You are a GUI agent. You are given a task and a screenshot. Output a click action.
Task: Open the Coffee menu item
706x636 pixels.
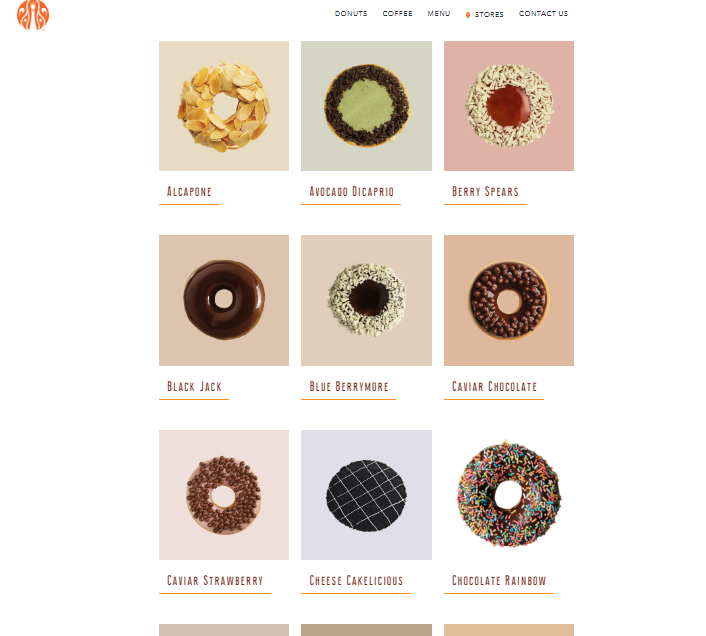tap(397, 14)
